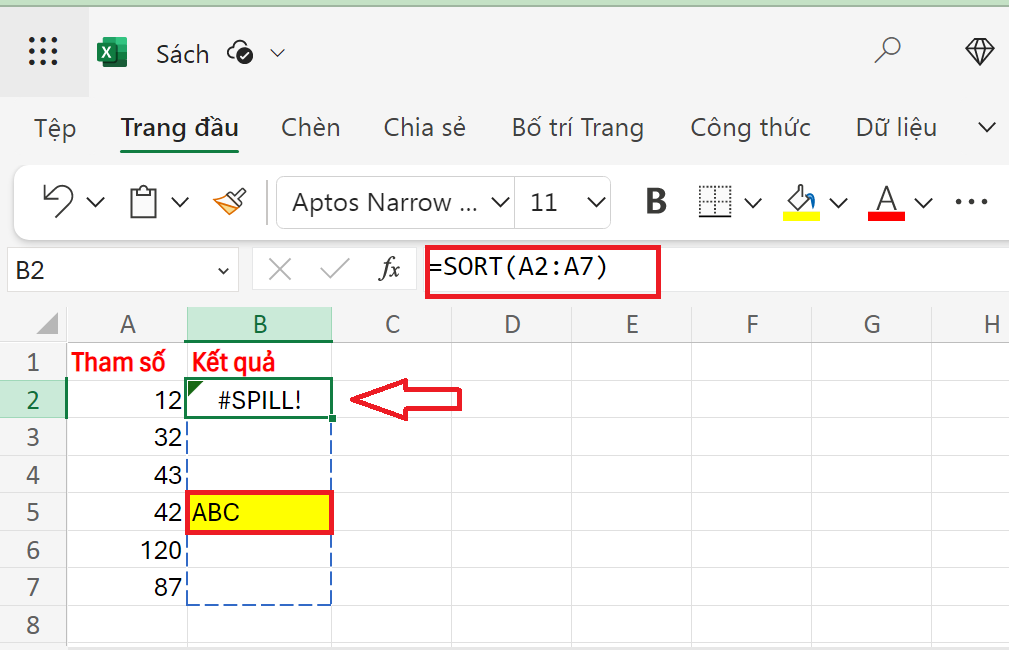
Task: Select cell containing 43
Action: [x=127, y=474]
